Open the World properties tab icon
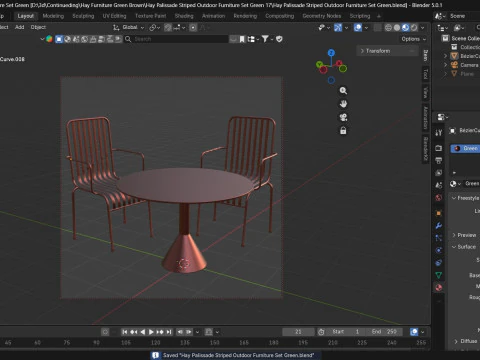480x360 pixels. [x=439, y=198]
